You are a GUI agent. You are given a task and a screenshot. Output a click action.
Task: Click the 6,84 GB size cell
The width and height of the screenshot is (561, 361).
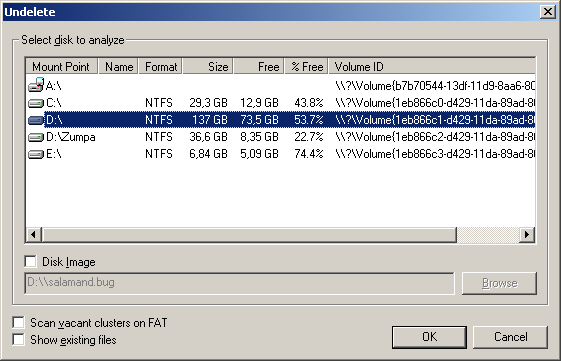pyautogui.click(x=209, y=154)
